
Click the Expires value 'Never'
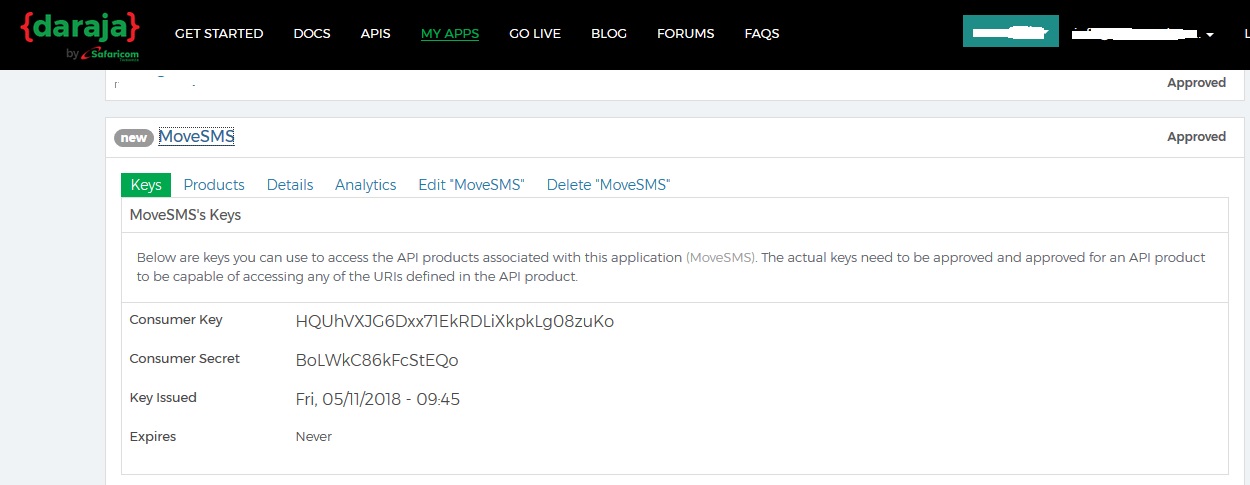pyautogui.click(x=314, y=437)
